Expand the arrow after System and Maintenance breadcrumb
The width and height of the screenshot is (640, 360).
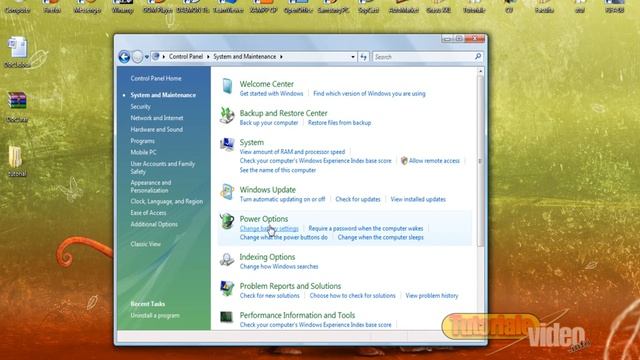click(281, 57)
